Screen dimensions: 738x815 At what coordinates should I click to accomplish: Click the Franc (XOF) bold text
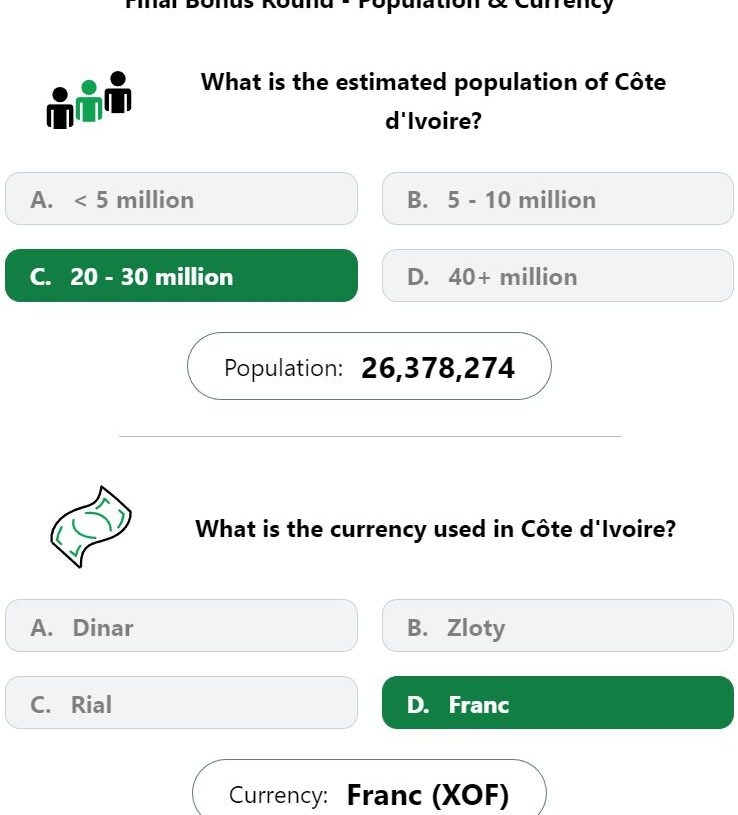[x=427, y=795]
